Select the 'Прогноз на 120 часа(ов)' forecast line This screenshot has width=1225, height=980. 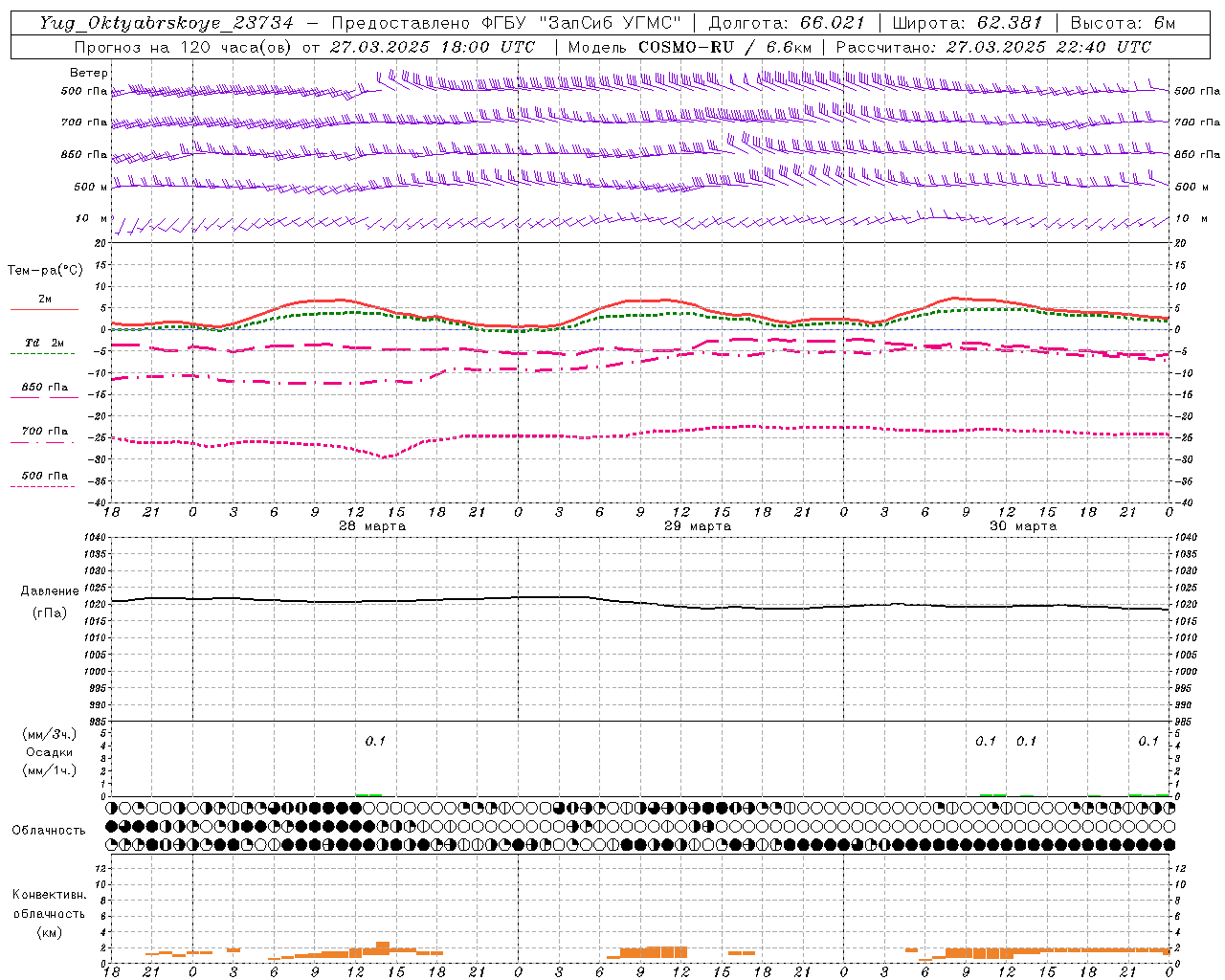[185, 47]
